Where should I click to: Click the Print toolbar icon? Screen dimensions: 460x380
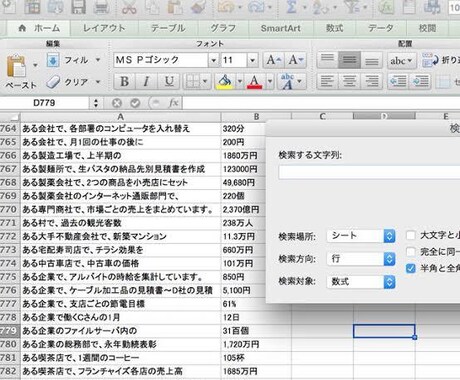tap(102, 7)
